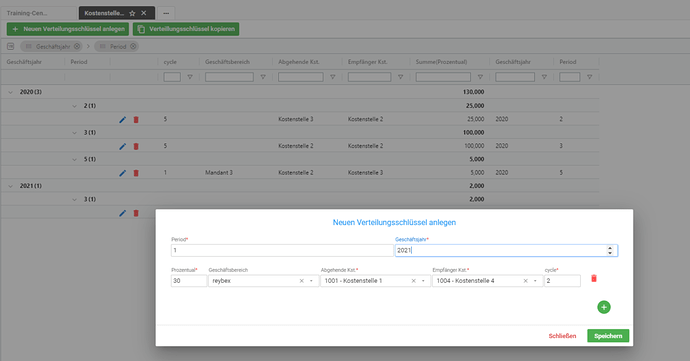Viewport: 690px width, 361px height.
Task: Edit the Kostenstelle 3 to Kostenstelle 2 row
Action: (122, 119)
